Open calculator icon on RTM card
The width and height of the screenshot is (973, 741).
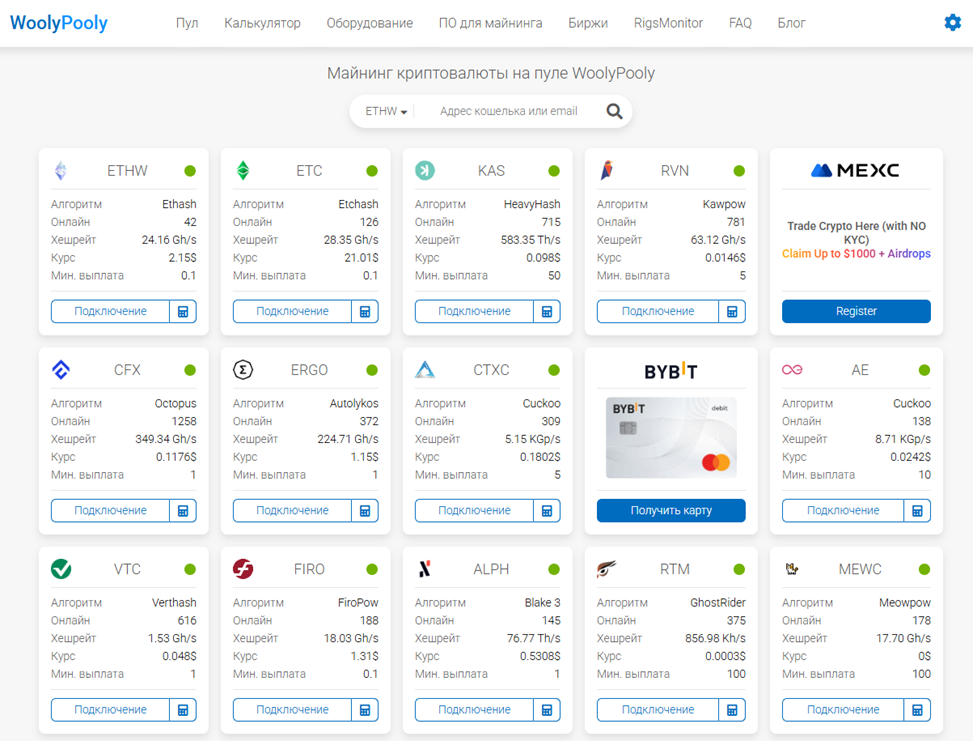(732, 710)
